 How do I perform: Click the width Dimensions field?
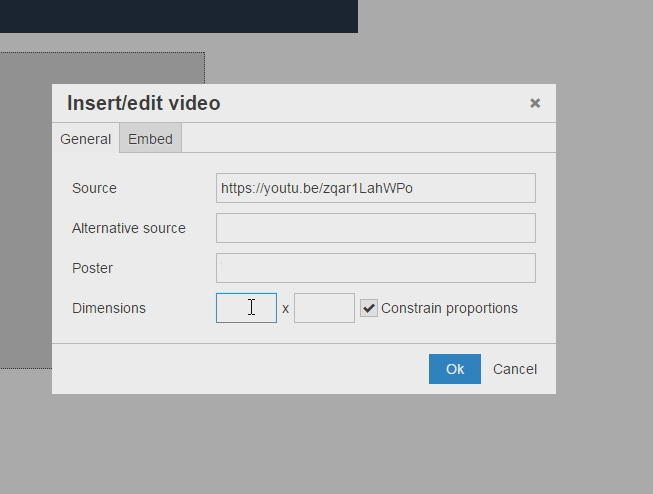[246, 308]
